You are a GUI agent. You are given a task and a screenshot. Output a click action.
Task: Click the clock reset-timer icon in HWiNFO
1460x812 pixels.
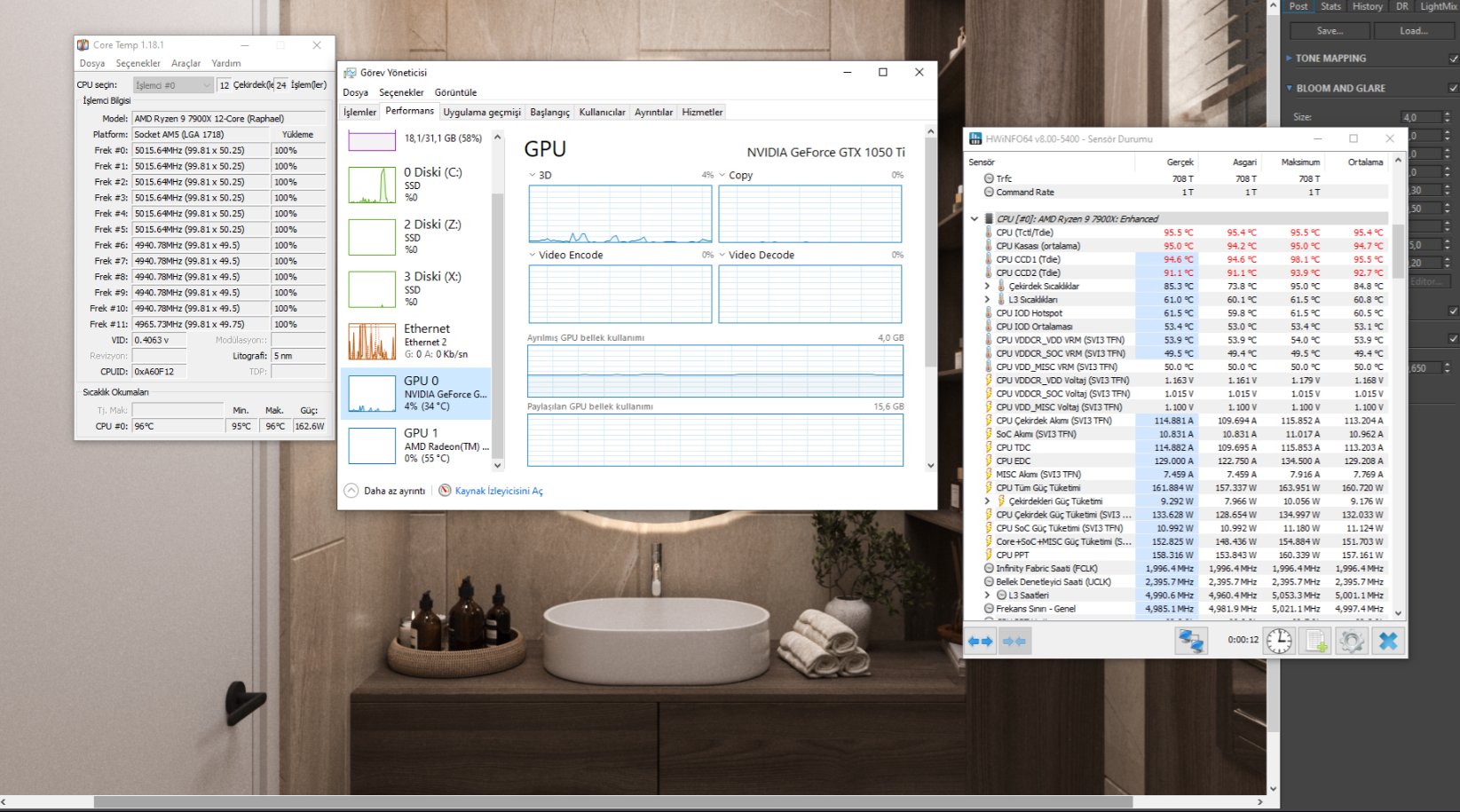pyautogui.click(x=1279, y=641)
